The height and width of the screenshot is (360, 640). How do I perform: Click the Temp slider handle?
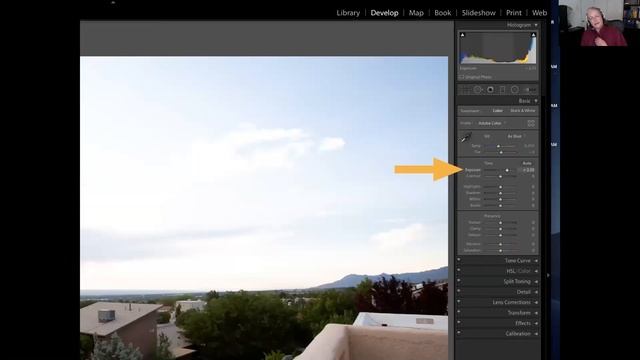pyautogui.click(x=498, y=146)
